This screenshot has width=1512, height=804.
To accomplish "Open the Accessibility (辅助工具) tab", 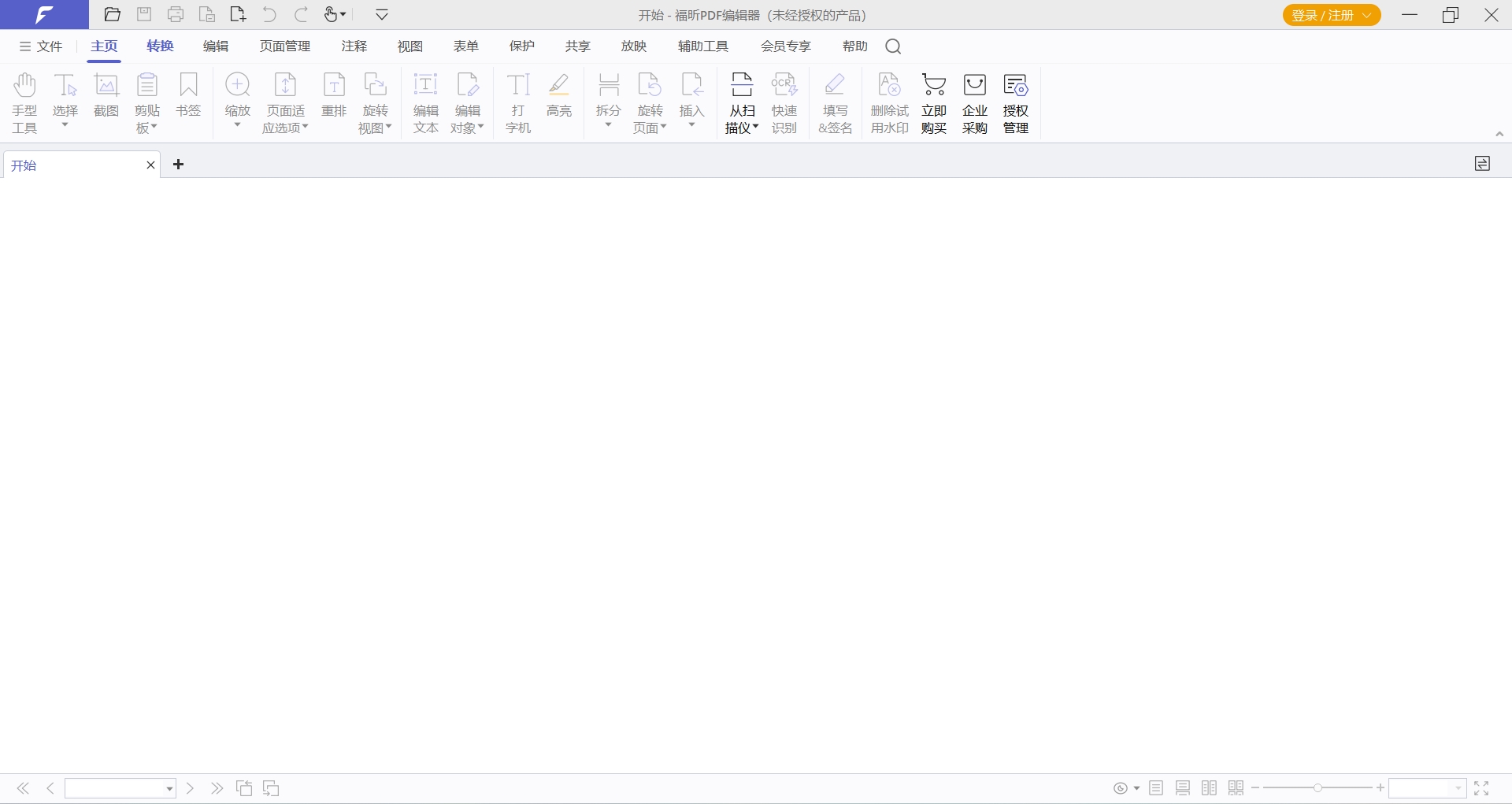I will tap(703, 46).
